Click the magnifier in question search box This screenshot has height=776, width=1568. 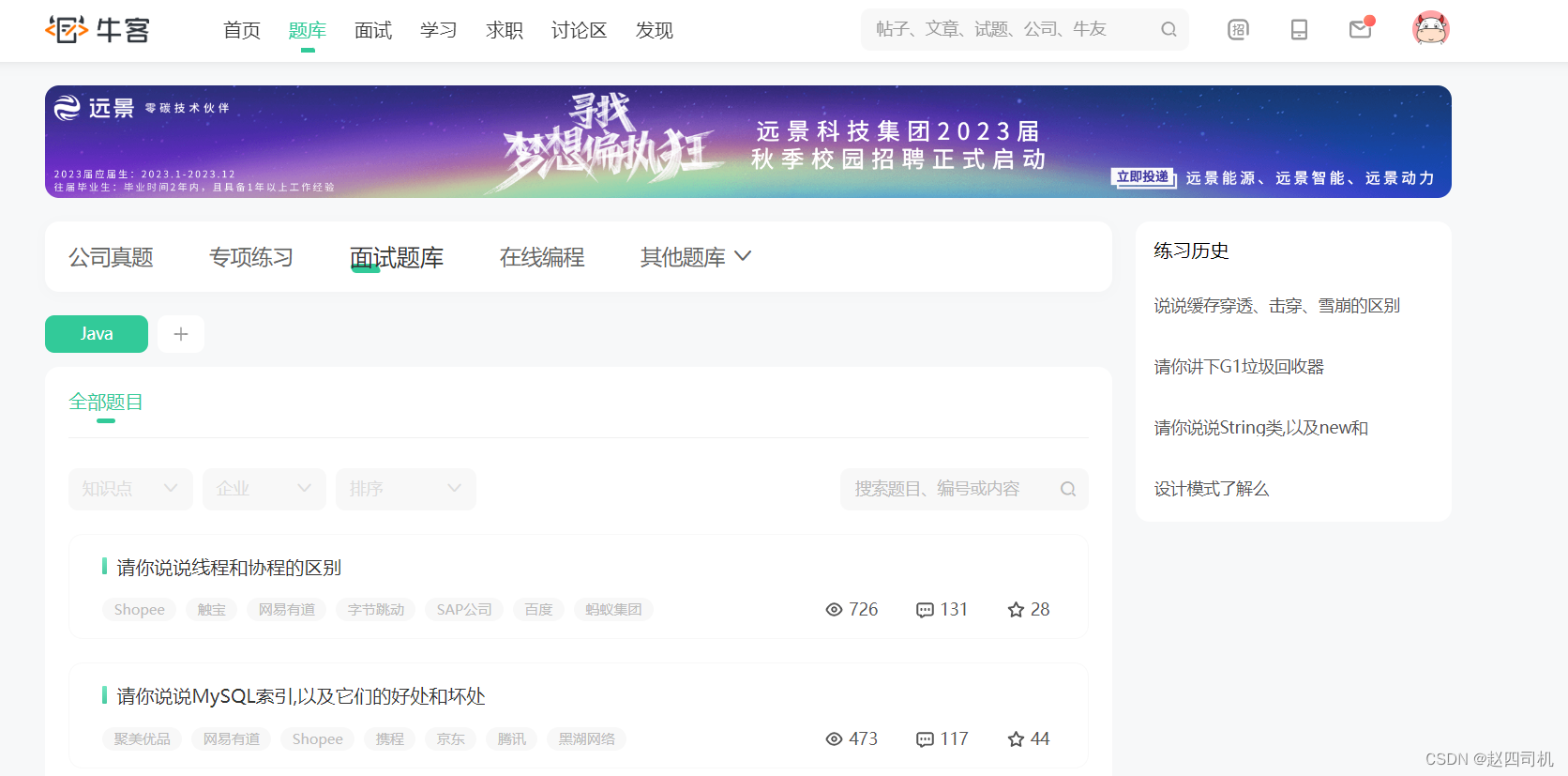click(x=1068, y=489)
